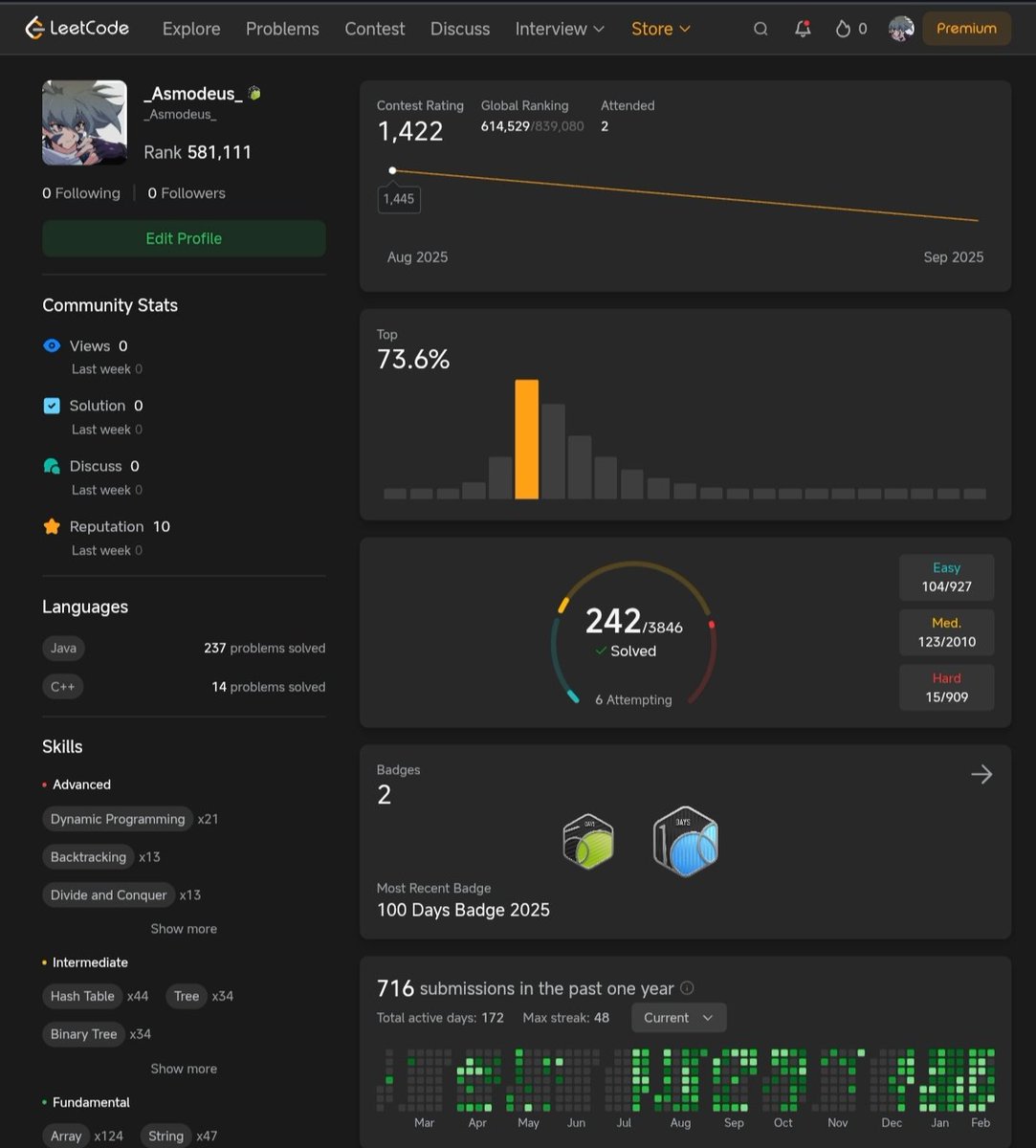This screenshot has width=1036, height=1148.
Task: Click the Solution checkmark icon
Action: pyautogui.click(x=52, y=406)
